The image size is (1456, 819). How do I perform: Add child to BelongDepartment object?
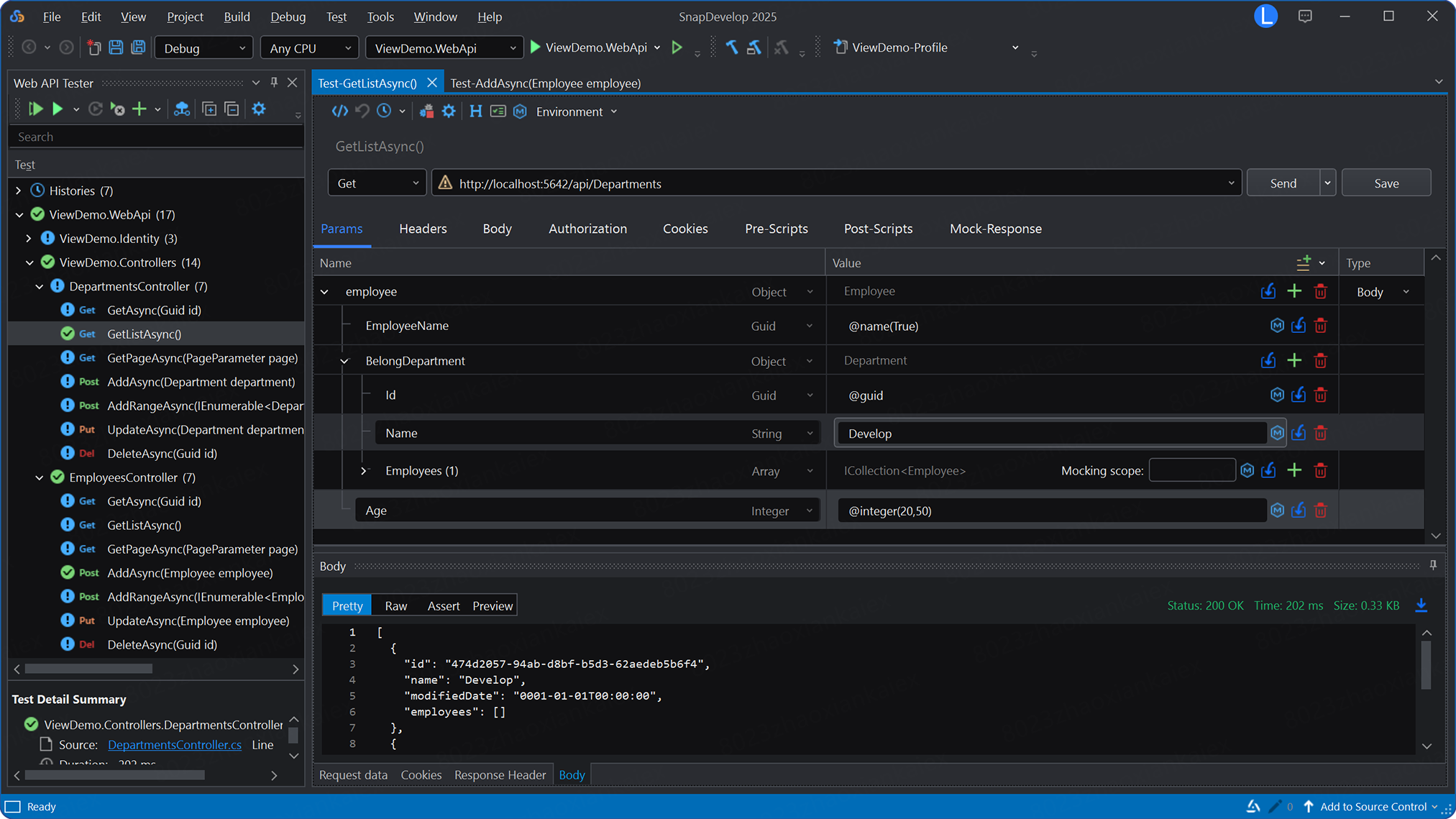tap(1294, 360)
